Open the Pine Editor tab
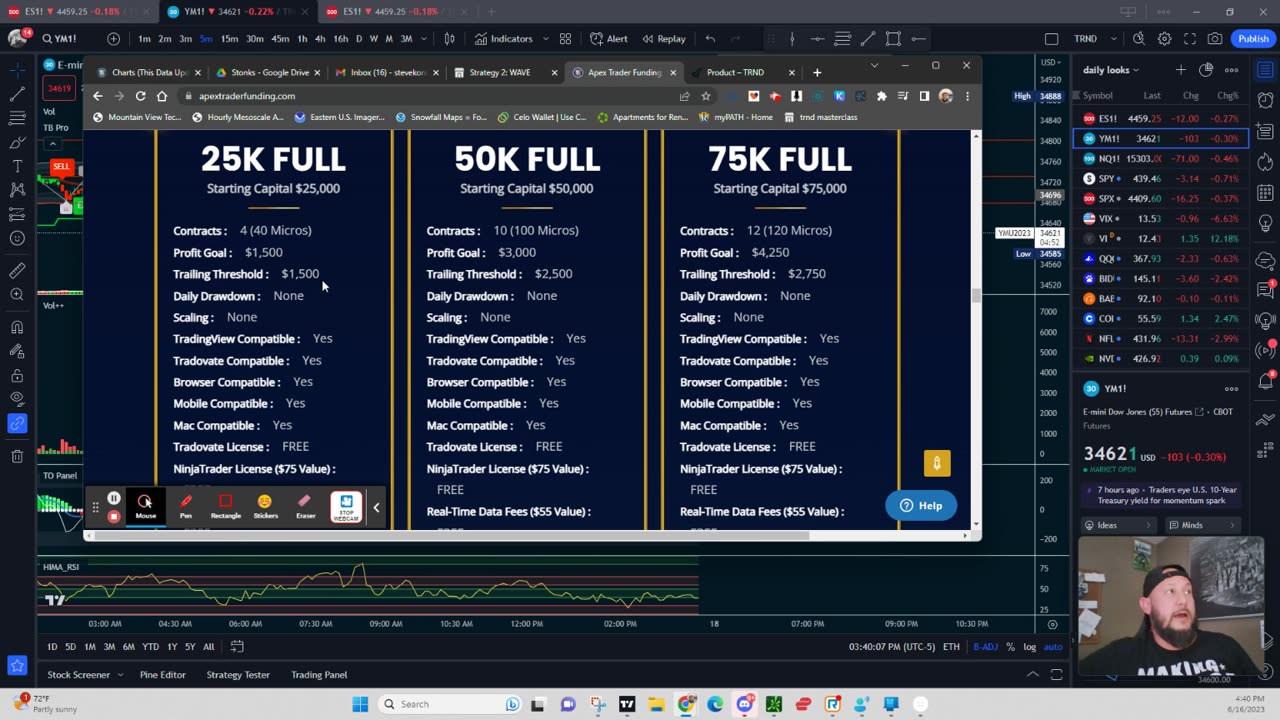The width and height of the screenshot is (1280, 720). coord(162,675)
